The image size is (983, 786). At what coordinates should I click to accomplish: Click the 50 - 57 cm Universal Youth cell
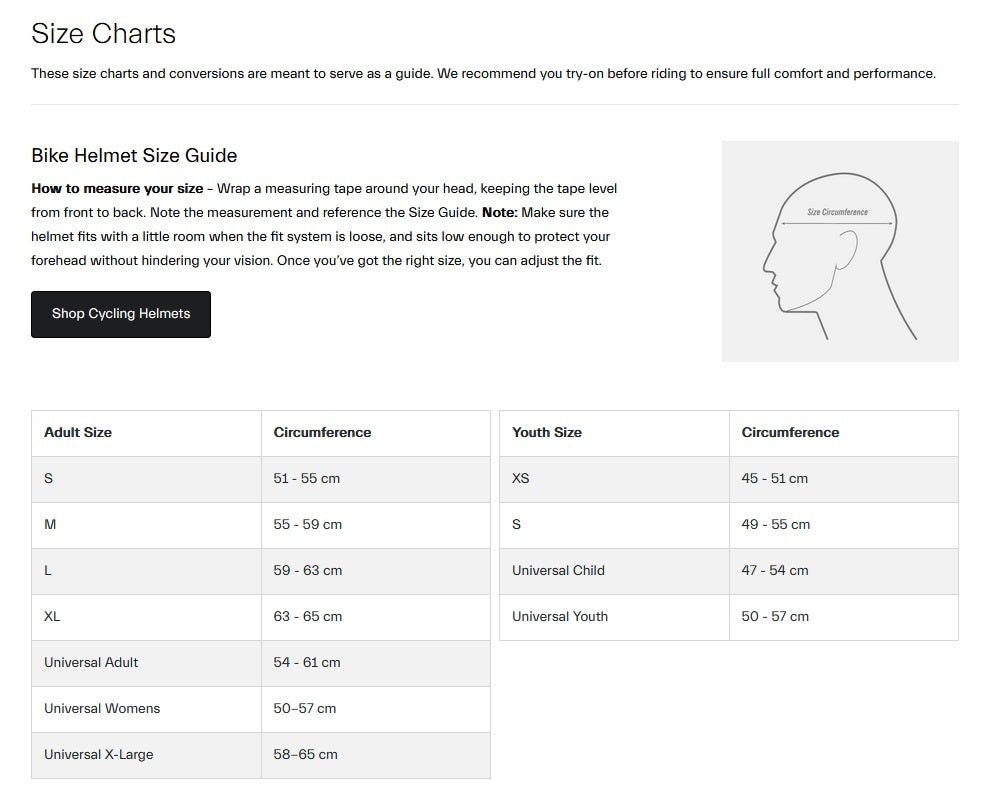coord(844,617)
